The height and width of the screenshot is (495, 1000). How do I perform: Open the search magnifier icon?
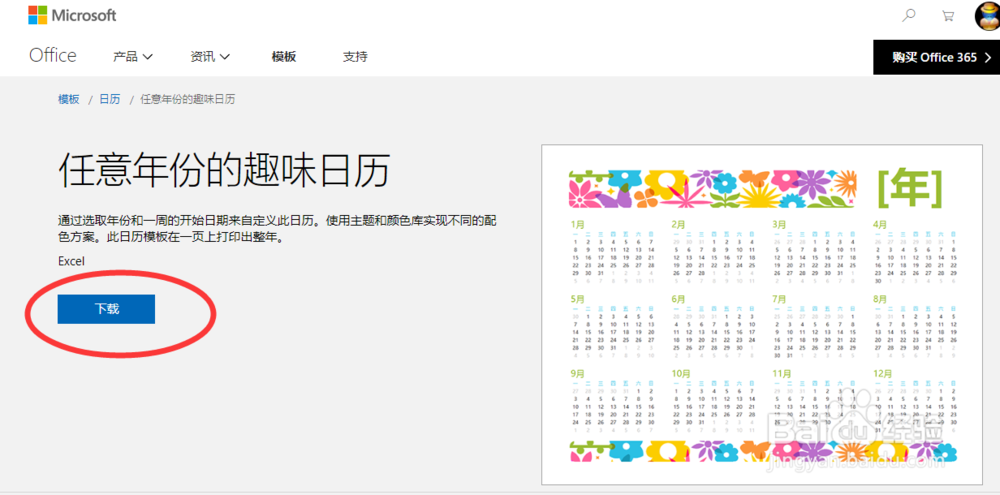point(909,16)
